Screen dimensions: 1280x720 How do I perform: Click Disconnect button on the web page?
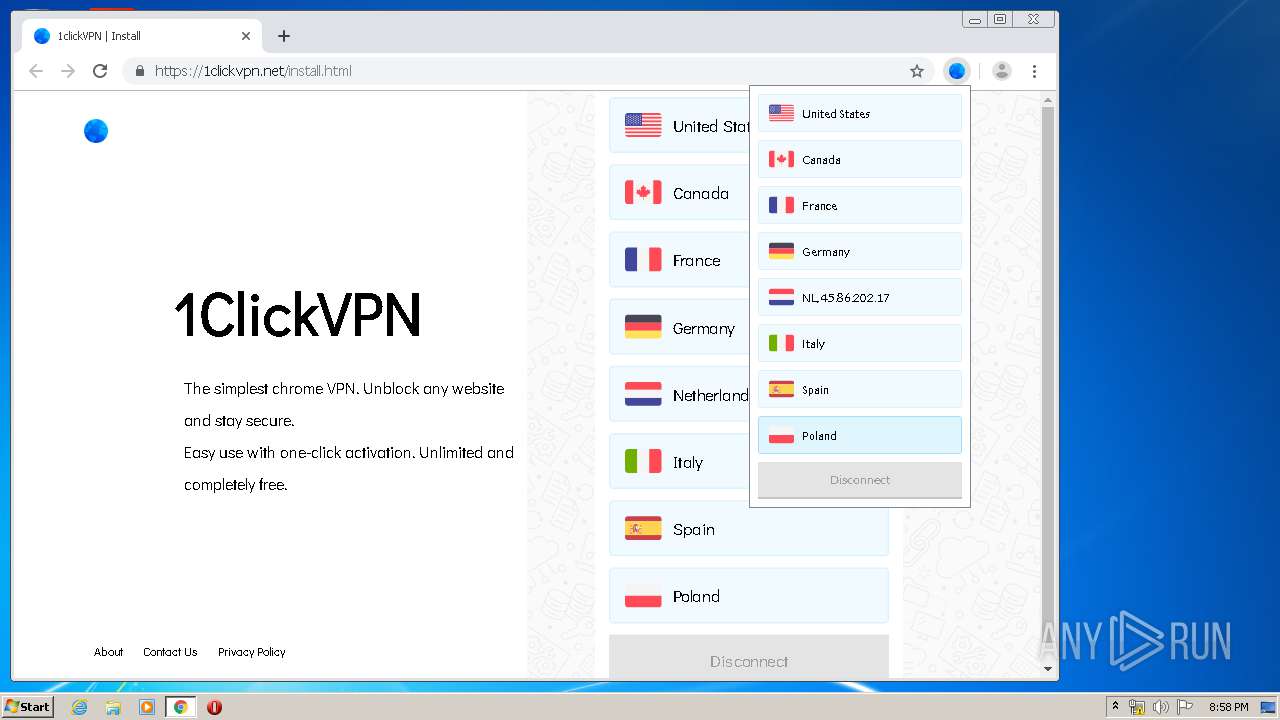point(749,658)
